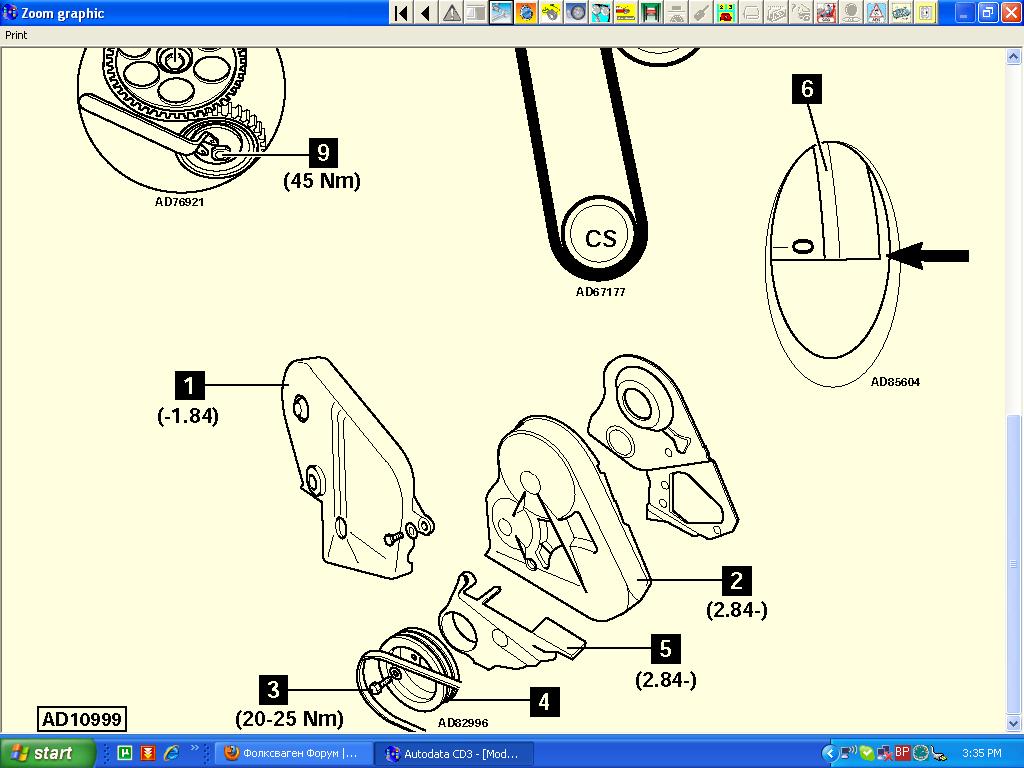Click the previous page arrow icon
Screen dimensions: 1024x768
pyautogui.click(x=426, y=13)
